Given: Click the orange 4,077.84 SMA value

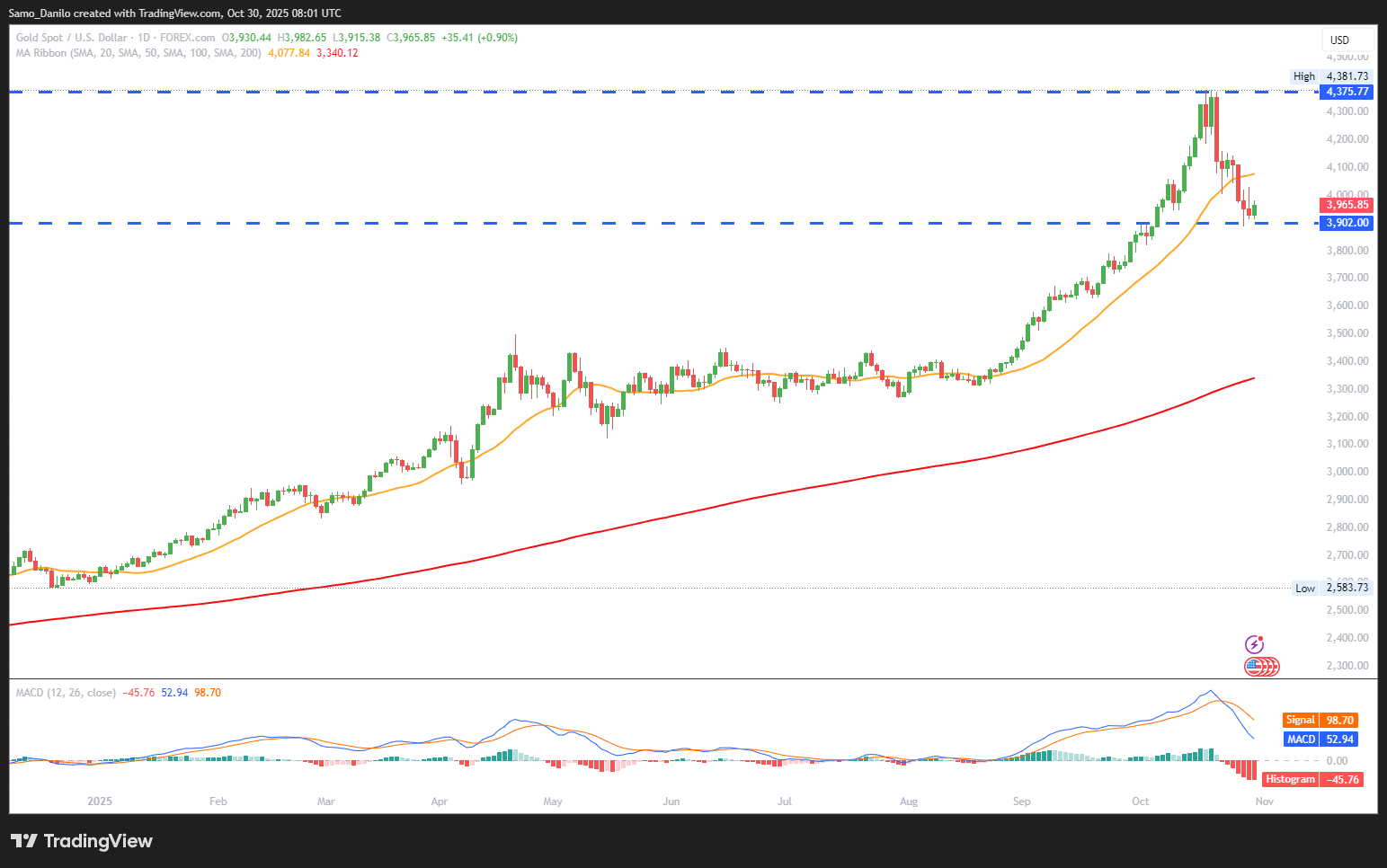Looking at the screenshot, I should [x=289, y=53].
